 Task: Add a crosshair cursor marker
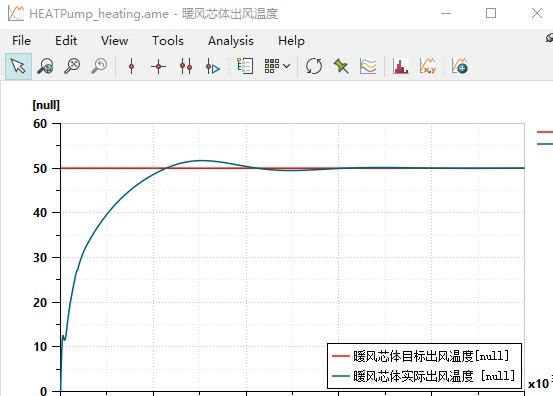point(158,66)
